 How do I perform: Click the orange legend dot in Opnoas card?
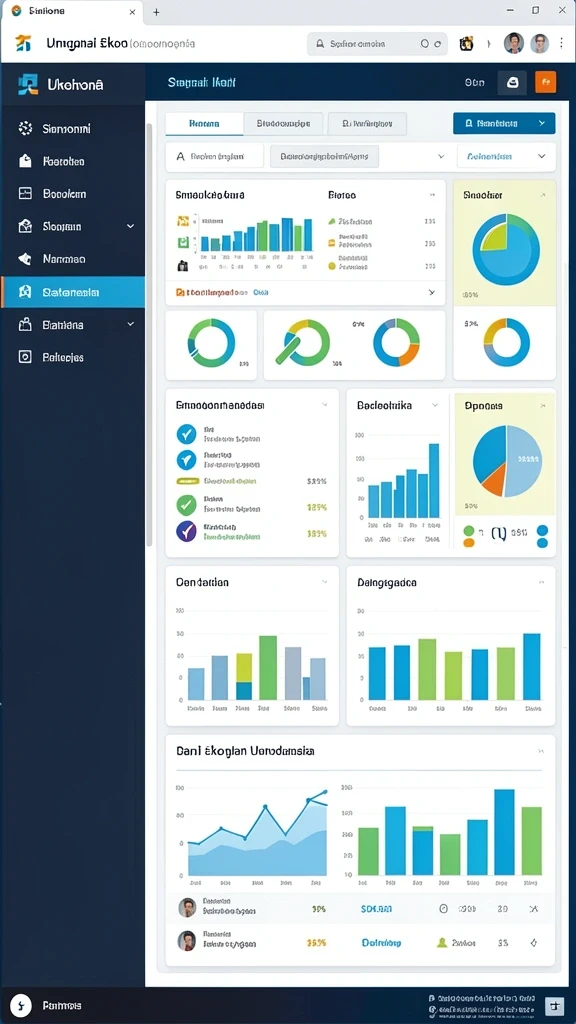[469, 543]
